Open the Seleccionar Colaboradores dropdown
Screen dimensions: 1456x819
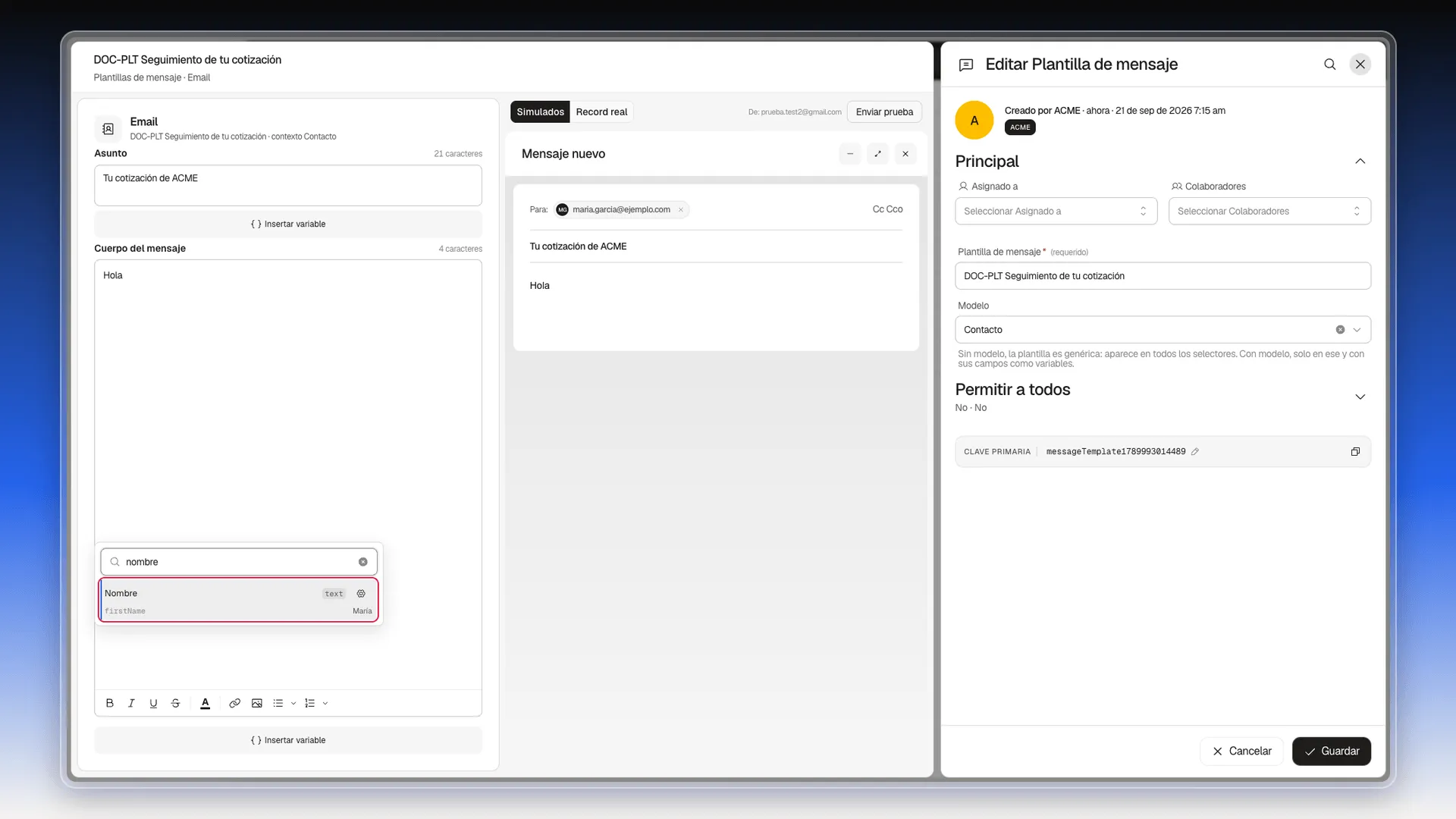click(x=1269, y=212)
